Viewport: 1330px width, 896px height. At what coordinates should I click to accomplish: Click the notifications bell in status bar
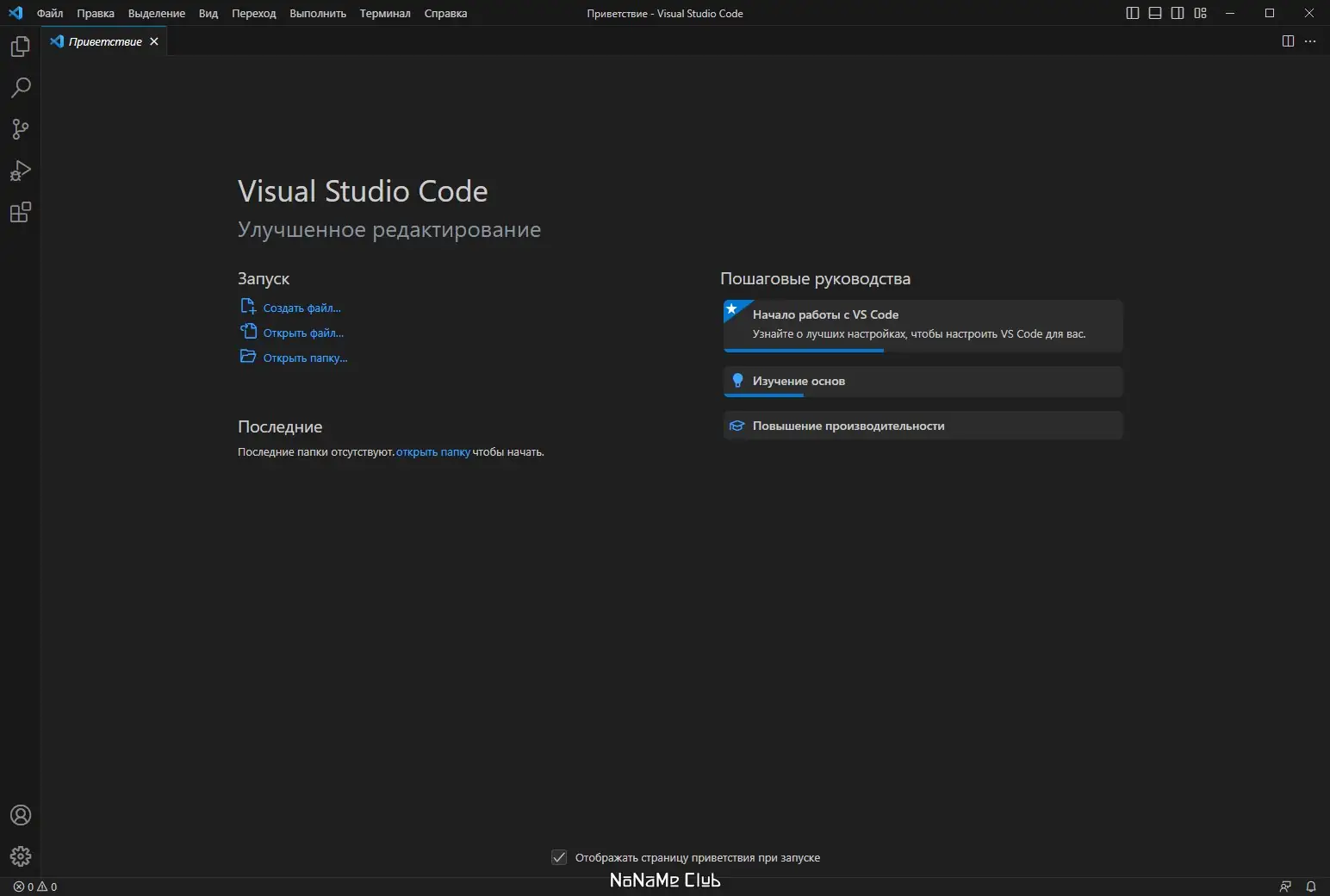(x=1311, y=887)
